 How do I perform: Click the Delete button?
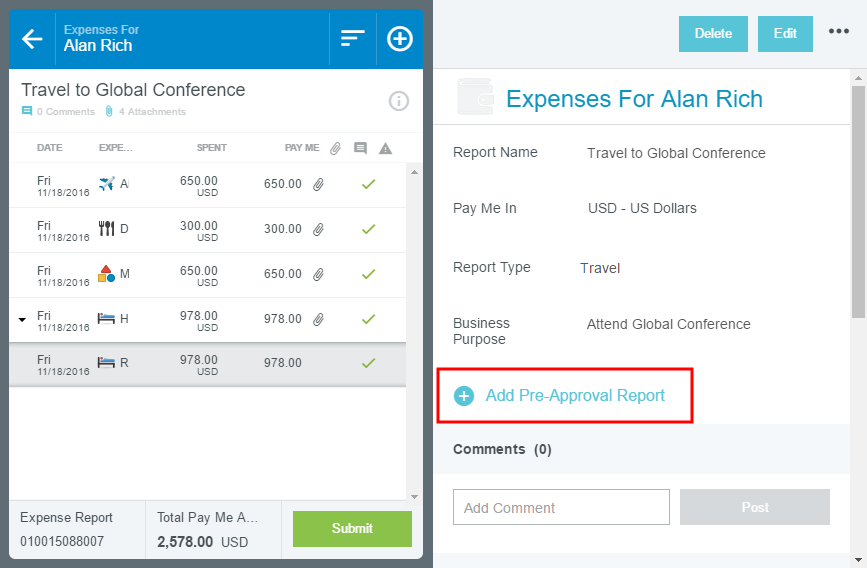713,33
